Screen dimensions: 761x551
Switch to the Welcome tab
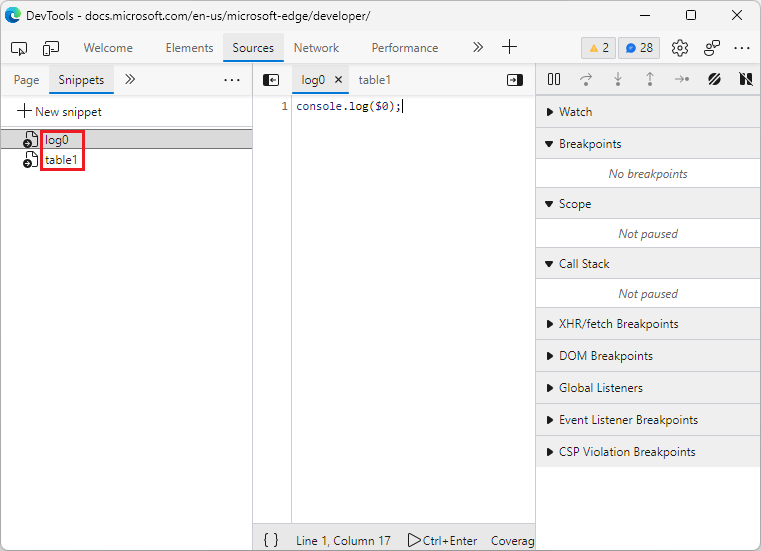[108, 48]
